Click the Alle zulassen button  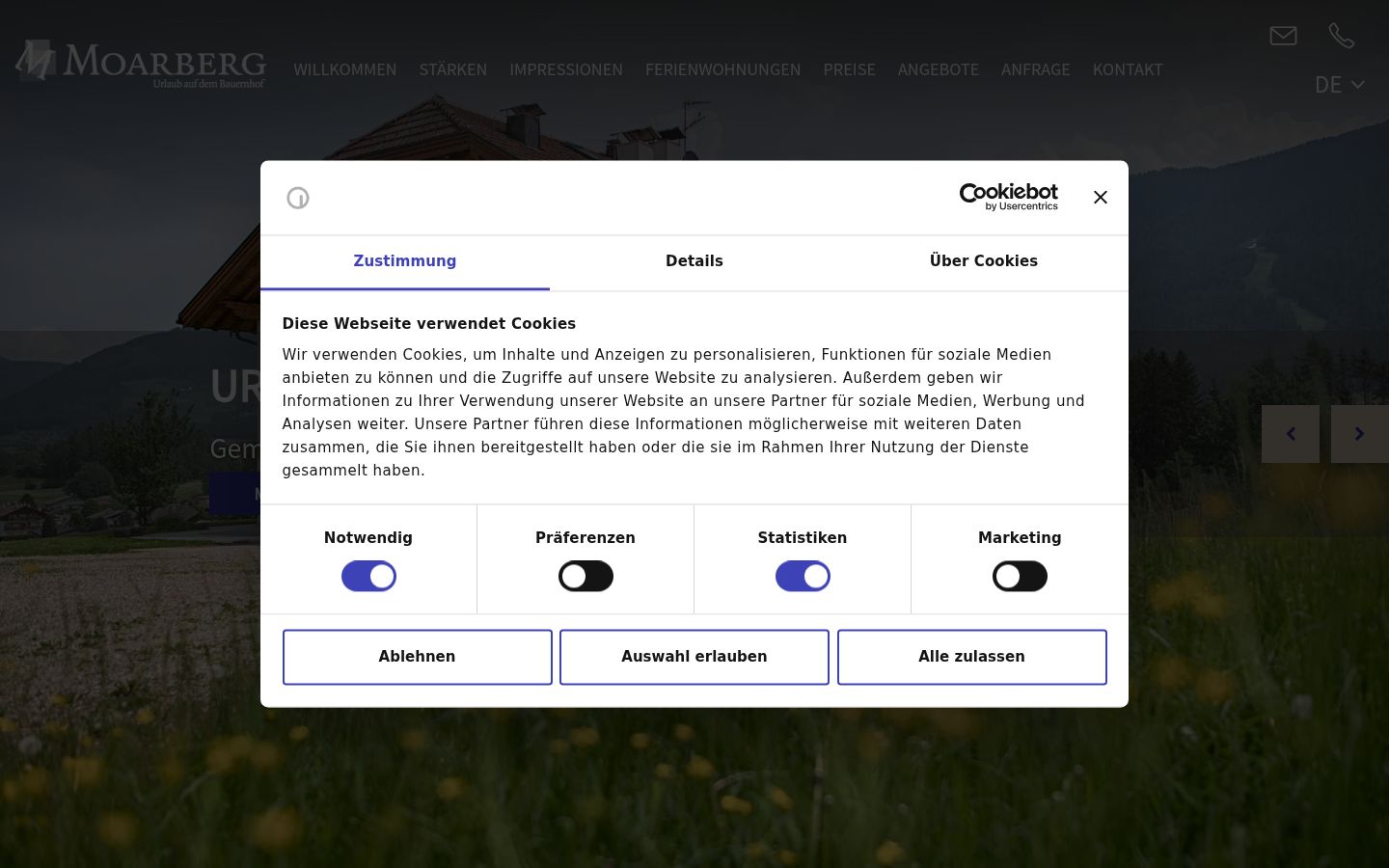[x=972, y=657]
